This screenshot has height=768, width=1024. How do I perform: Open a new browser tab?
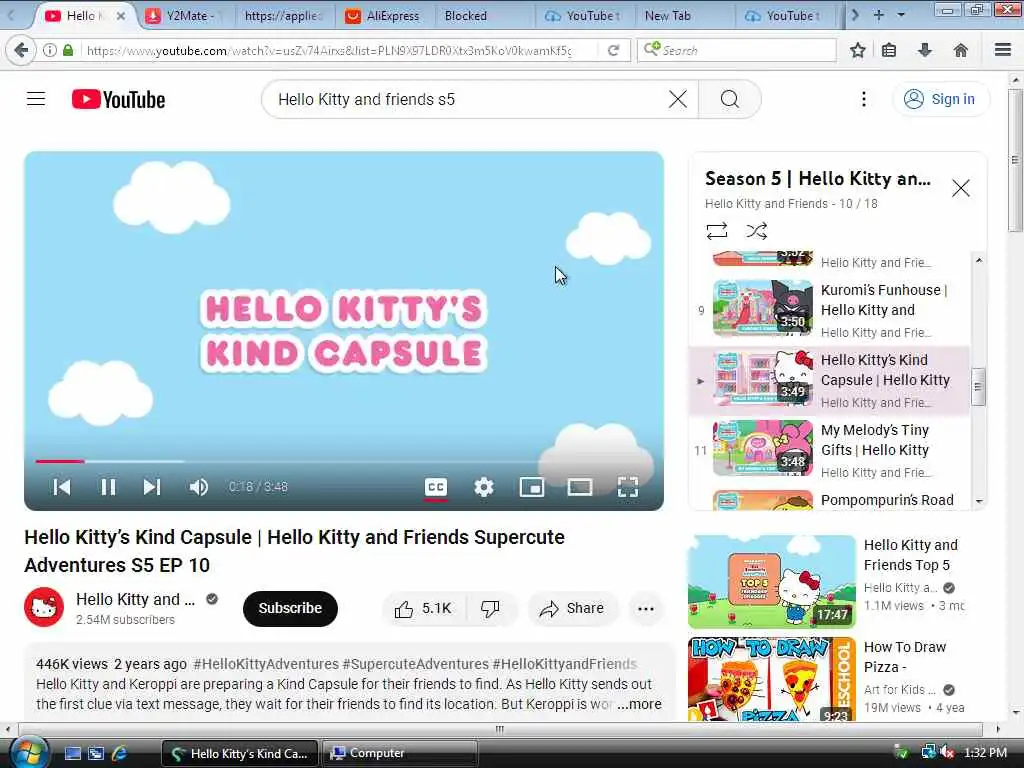[878, 15]
